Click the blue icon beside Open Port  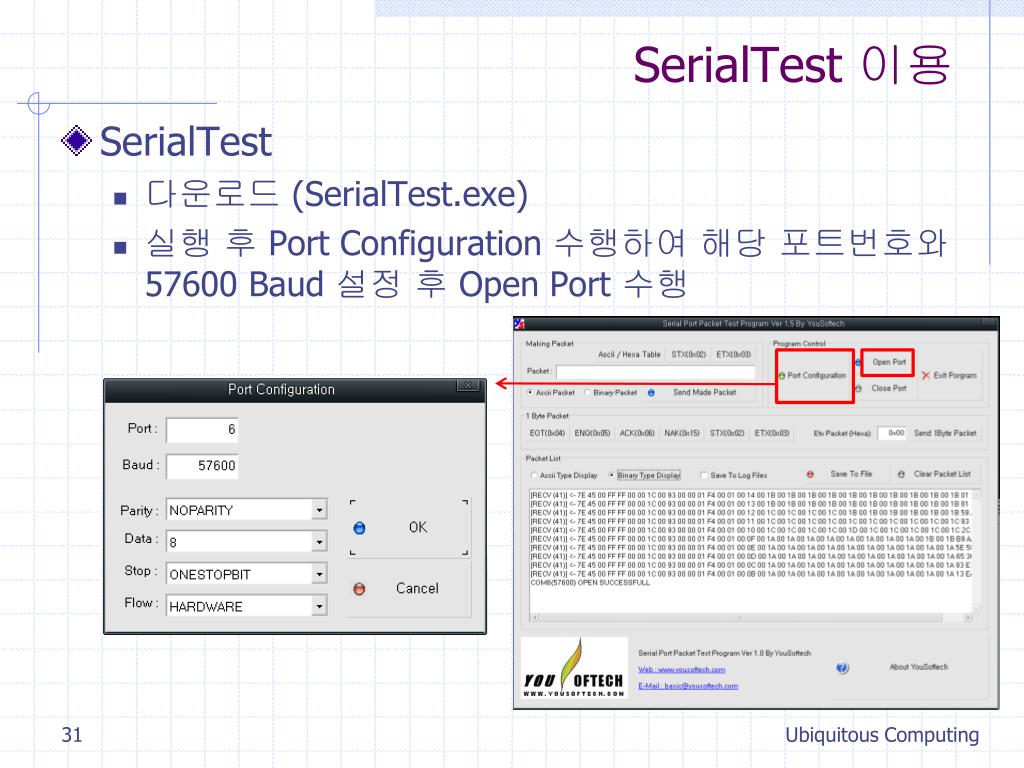click(x=858, y=362)
